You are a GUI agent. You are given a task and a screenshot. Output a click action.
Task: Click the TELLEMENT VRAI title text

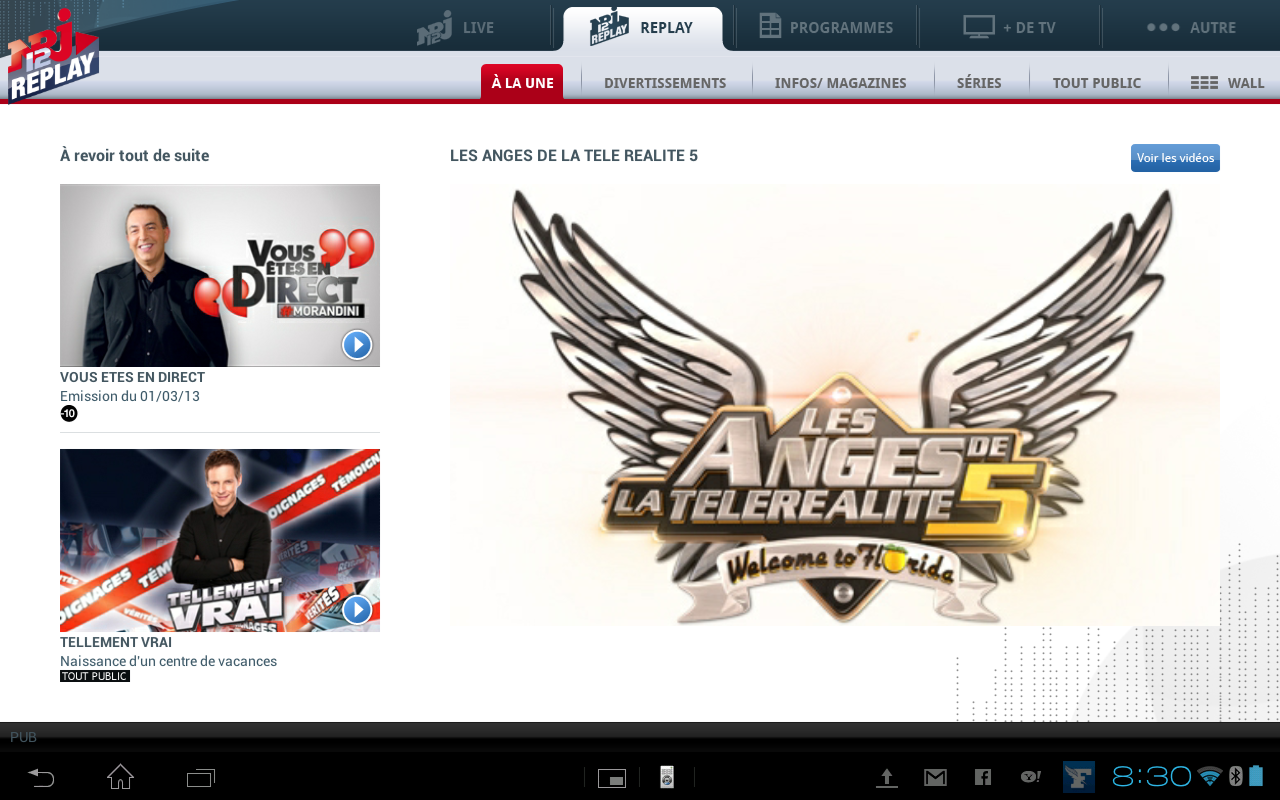(116, 643)
